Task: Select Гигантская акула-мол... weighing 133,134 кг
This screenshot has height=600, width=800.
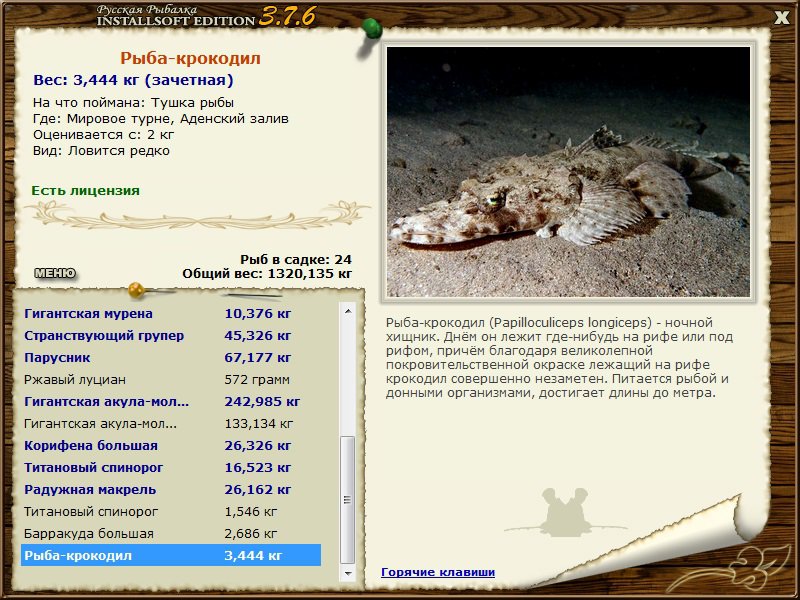Action: [x=171, y=423]
